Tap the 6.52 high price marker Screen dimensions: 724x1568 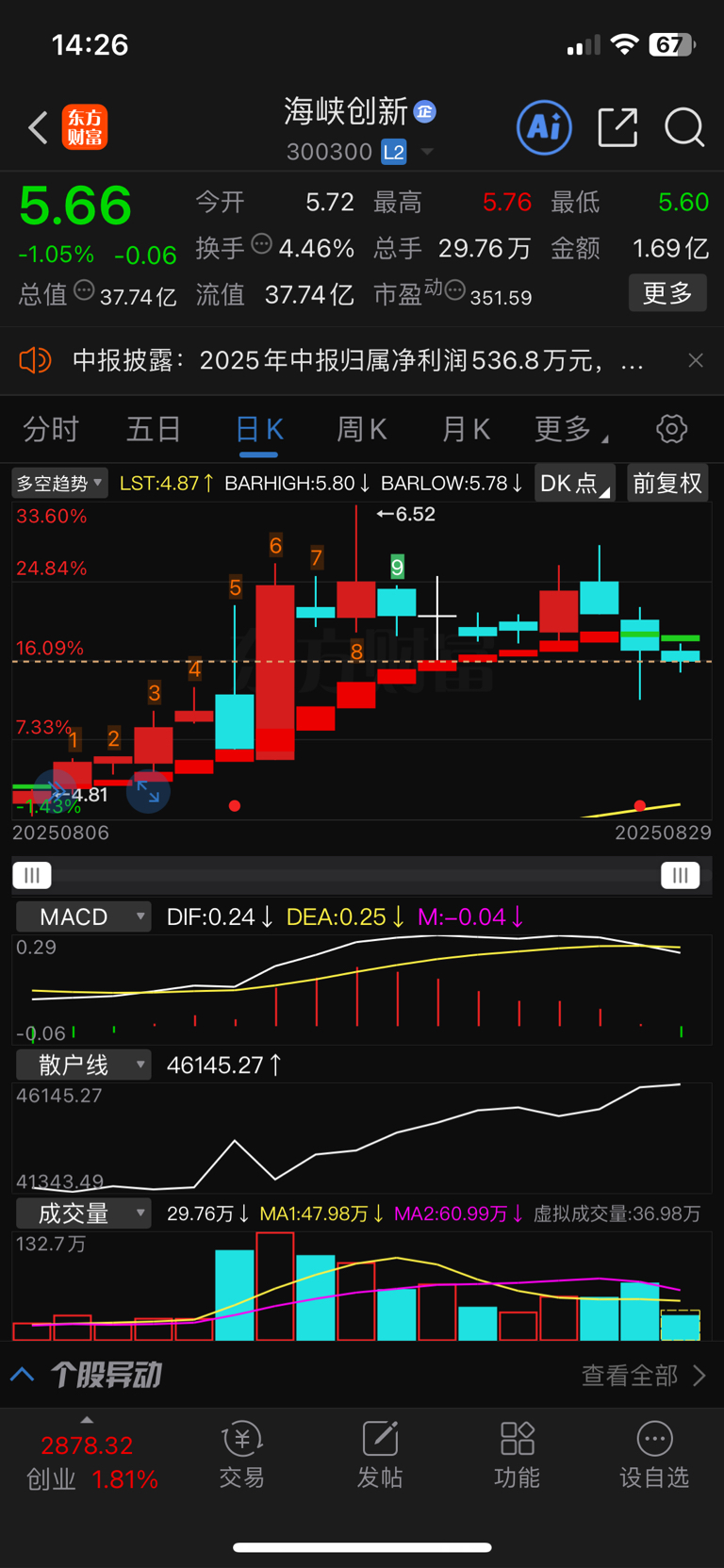point(405,514)
